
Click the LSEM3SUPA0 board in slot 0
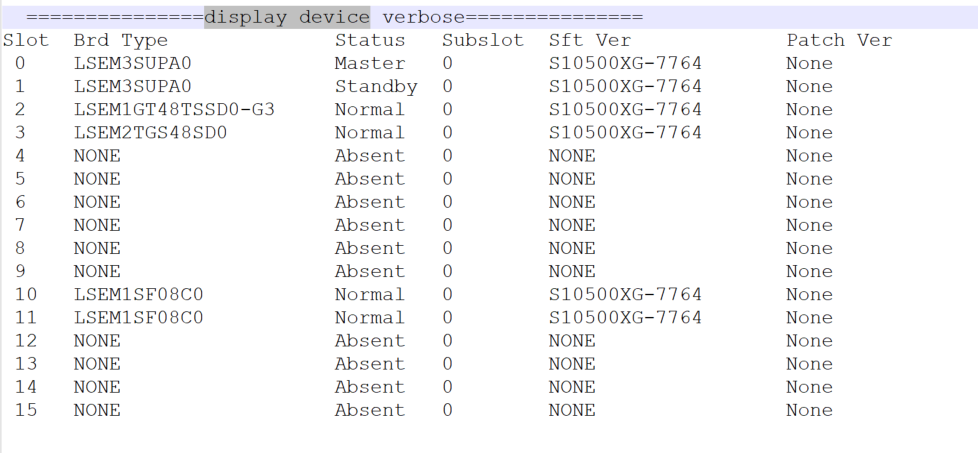tap(133, 63)
